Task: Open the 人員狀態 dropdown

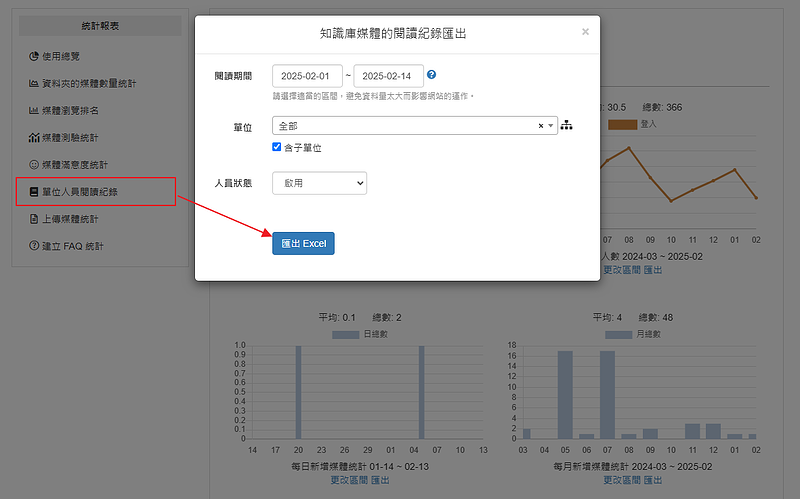Action: pos(319,183)
